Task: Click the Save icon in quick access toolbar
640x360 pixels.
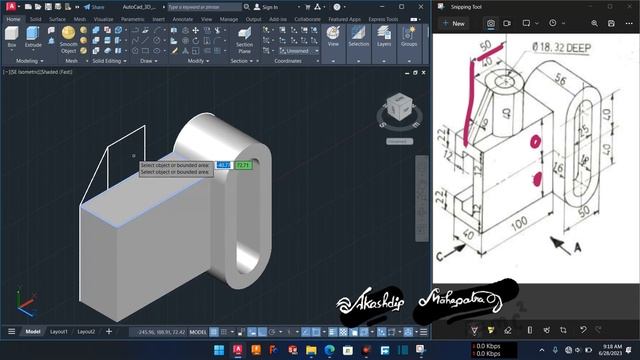Action: coord(48,7)
